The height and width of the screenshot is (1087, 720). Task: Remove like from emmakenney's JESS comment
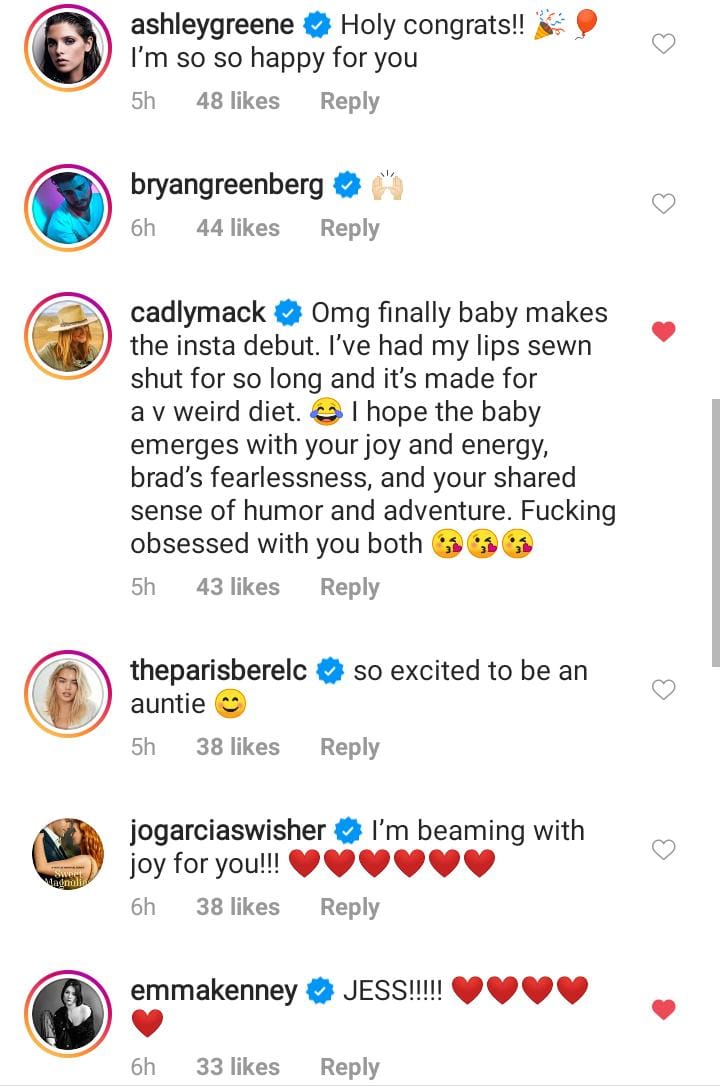pyautogui.click(x=663, y=1010)
